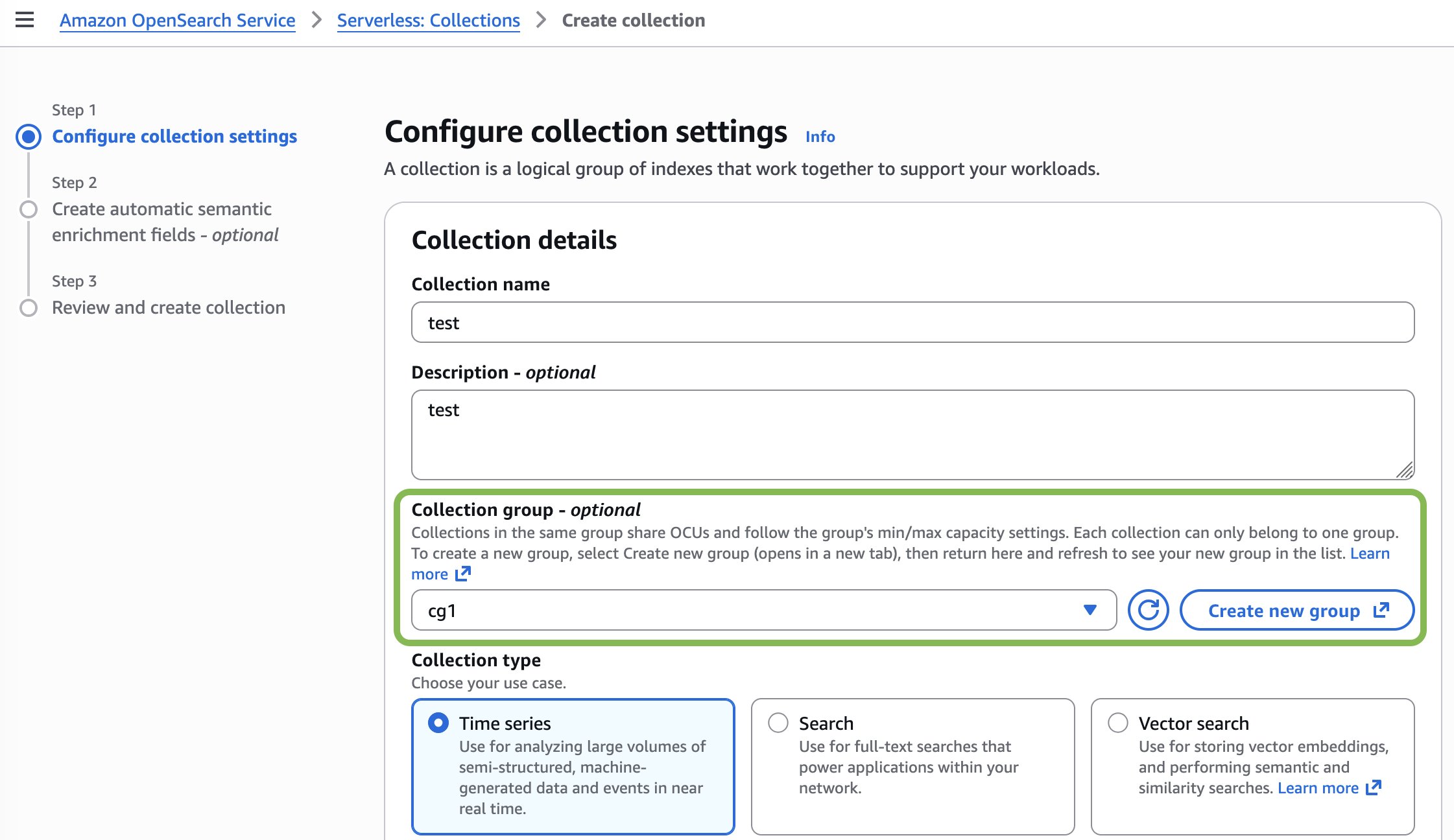Image resolution: width=1454 pixels, height=840 pixels.
Task: Open the hamburger navigation menu
Action: (x=25, y=20)
